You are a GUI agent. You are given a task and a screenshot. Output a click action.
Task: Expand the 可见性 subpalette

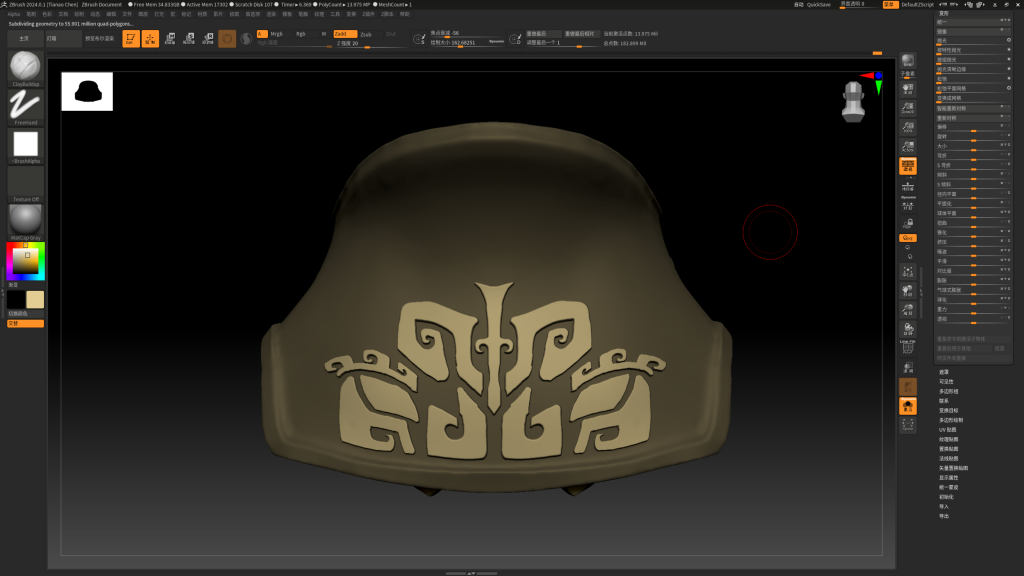pyautogui.click(x=946, y=382)
